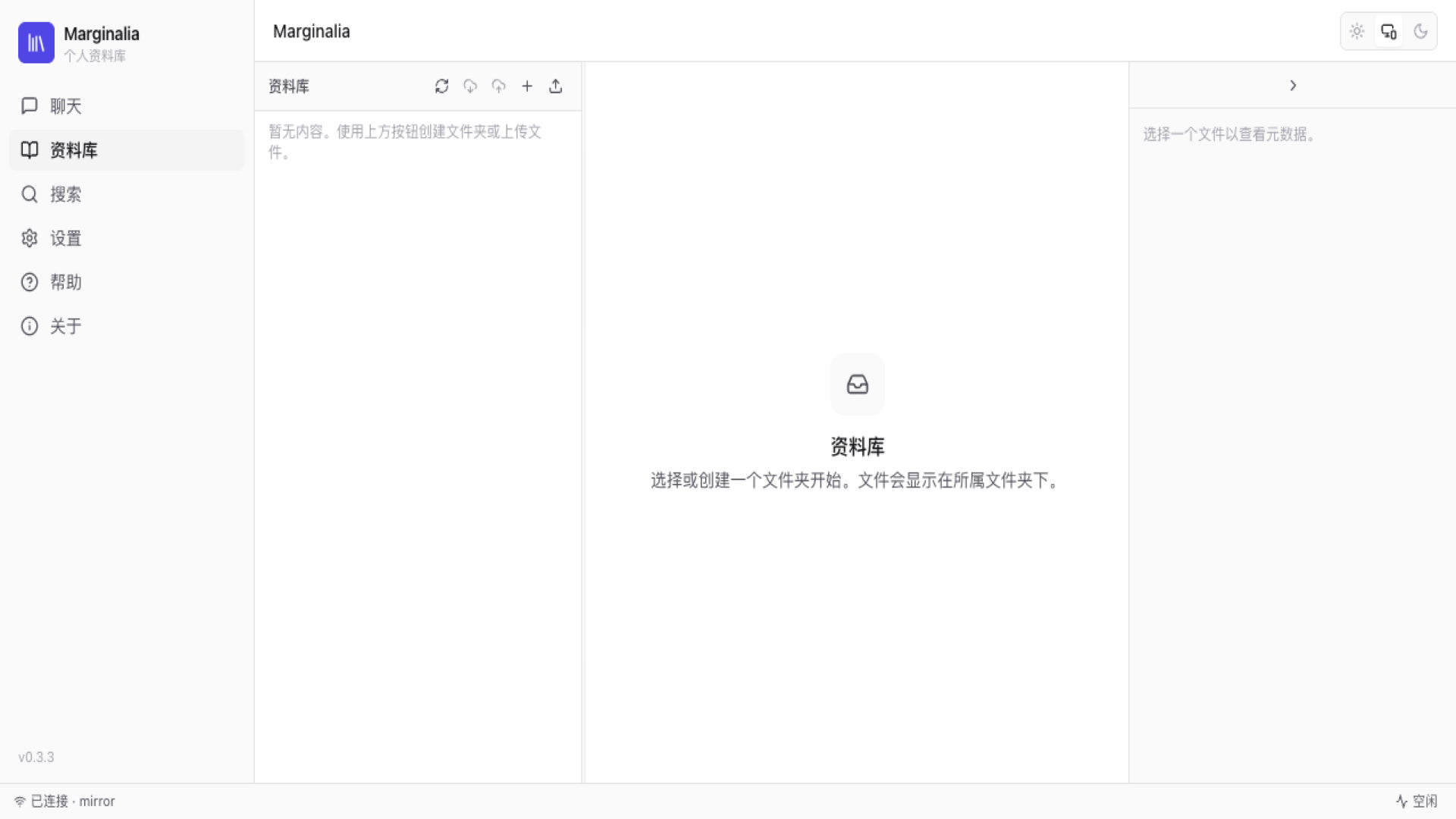Click the refresh icon in the 资料库 panel
This screenshot has width=1456, height=819.
(442, 86)
